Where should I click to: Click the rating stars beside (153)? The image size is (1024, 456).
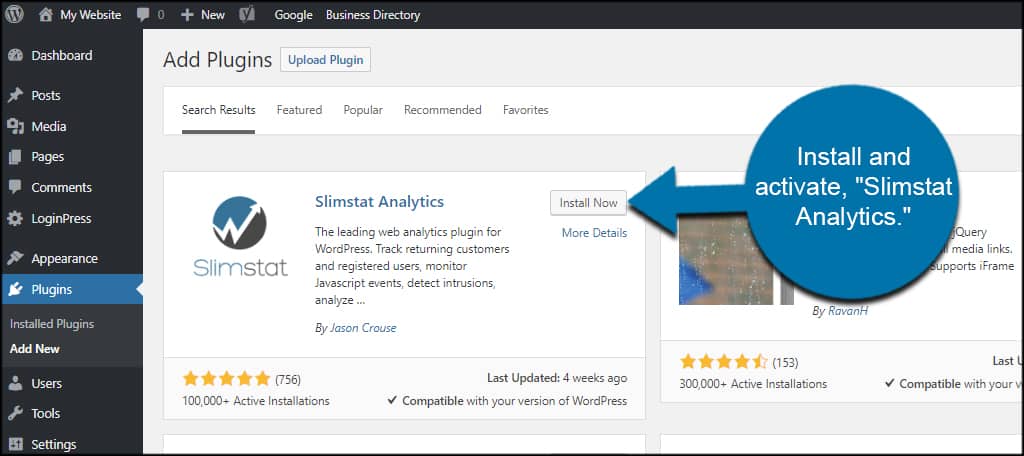tap(724, 362)
